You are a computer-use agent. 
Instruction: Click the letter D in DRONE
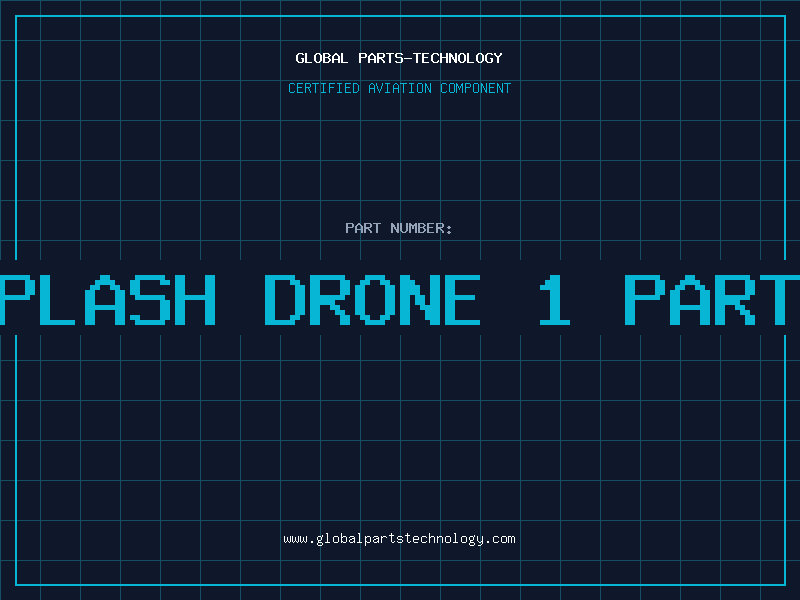tap(284, 300)
